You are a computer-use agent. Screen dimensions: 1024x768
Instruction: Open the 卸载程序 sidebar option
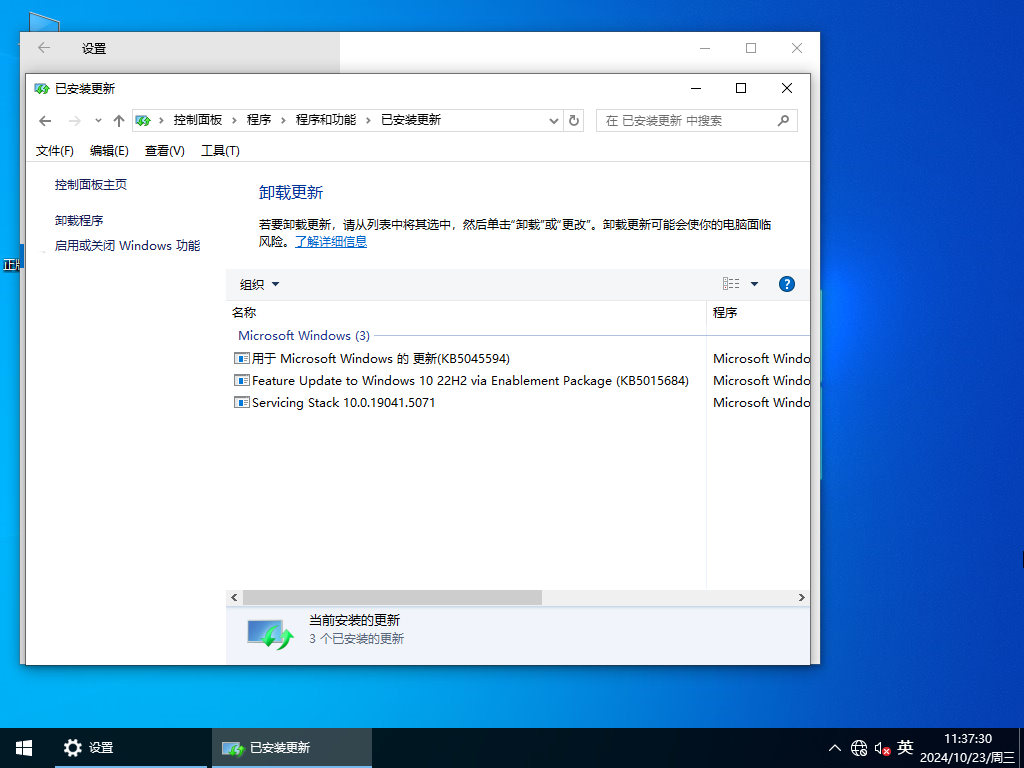pyautogui.click(x=78, y=220)
